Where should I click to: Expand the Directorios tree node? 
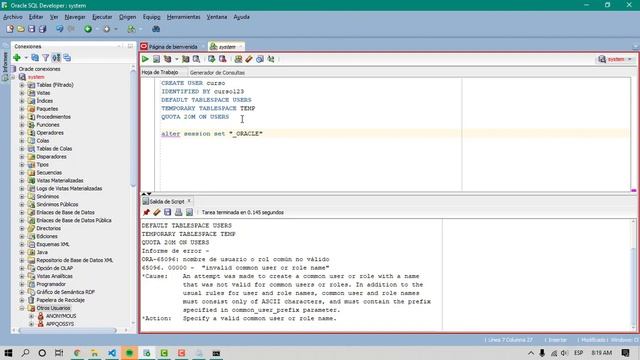pyautogui.click(x=22, y=229)
